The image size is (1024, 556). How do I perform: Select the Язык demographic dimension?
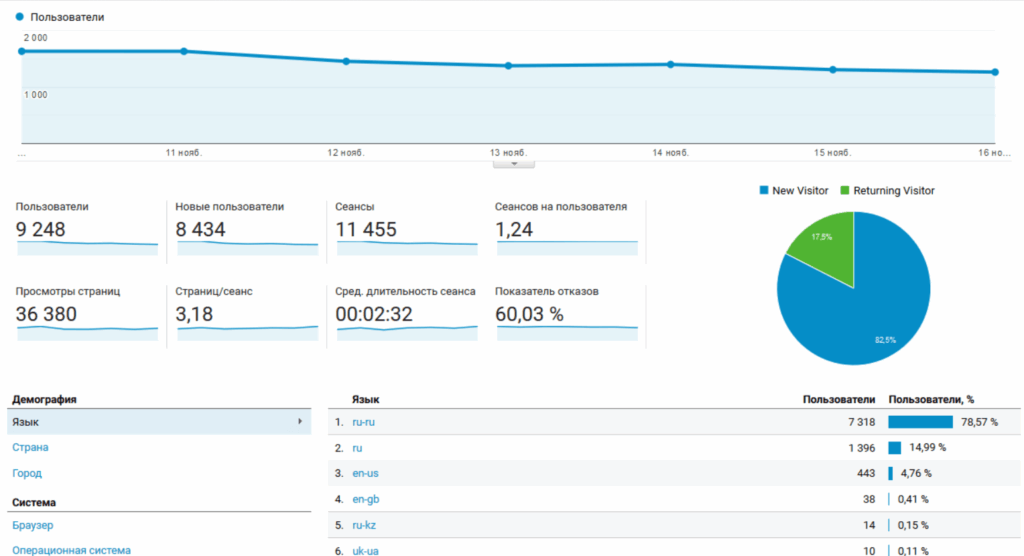[x=26, y=422]
